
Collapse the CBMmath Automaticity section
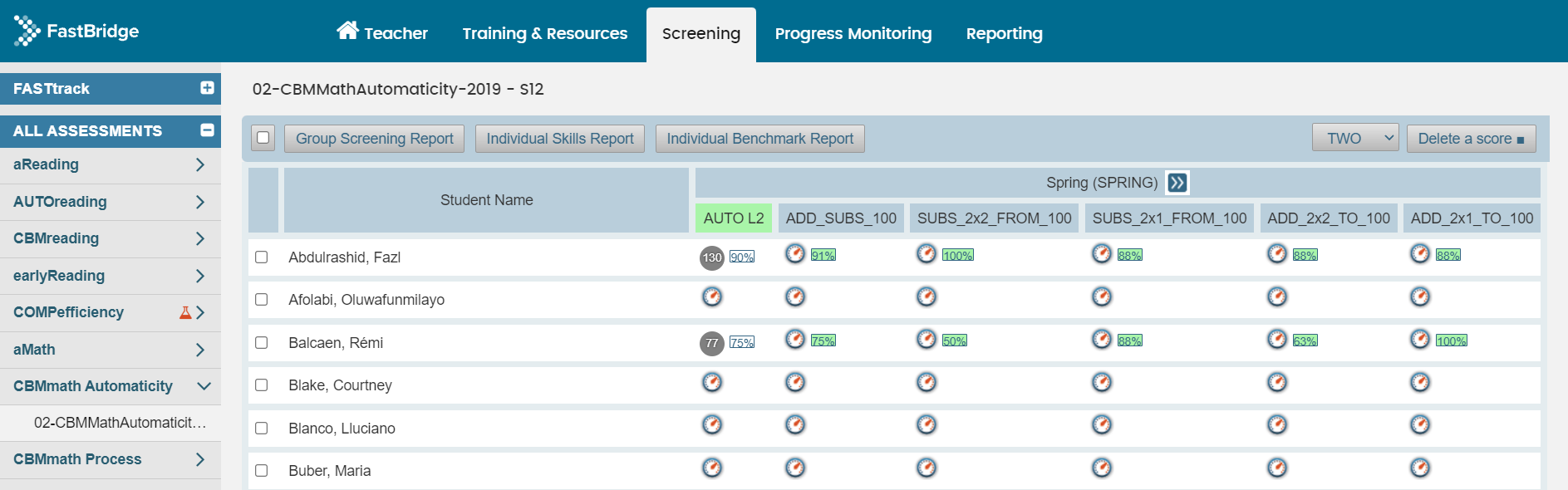click(204, 386)
